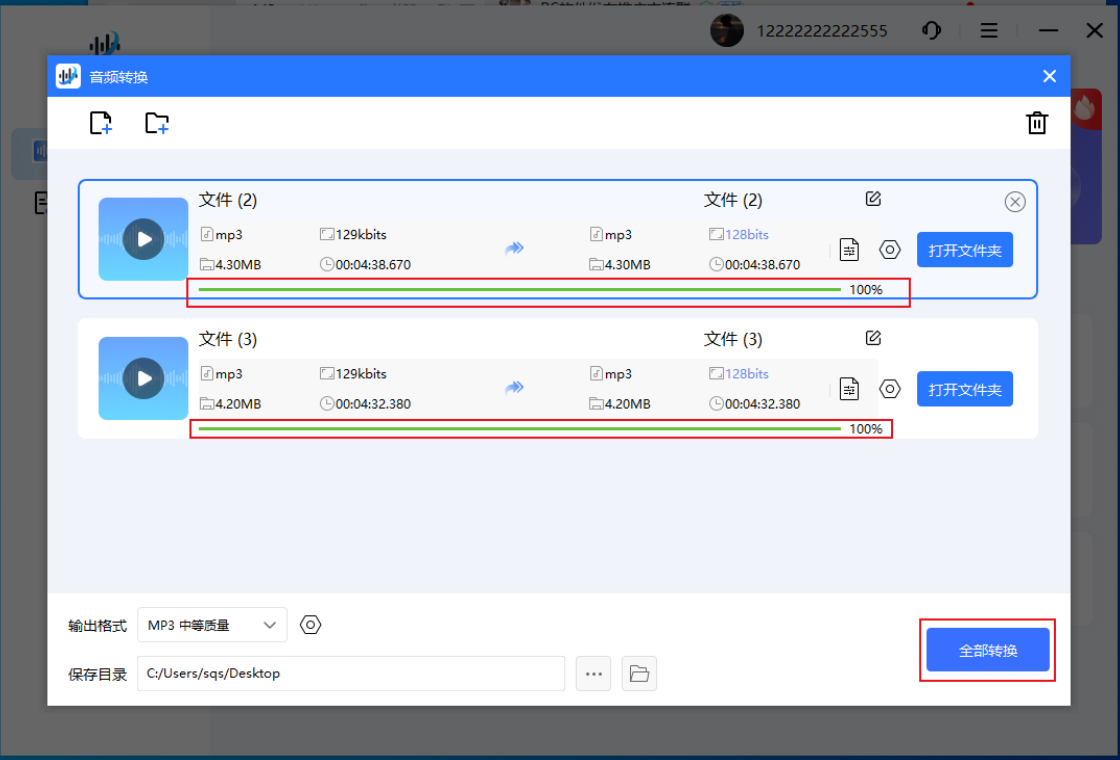The width and height of the screenshot is (1120, 760).
Task: Remove 文件 (2) with circled X icon
Action: point(1015,202)
